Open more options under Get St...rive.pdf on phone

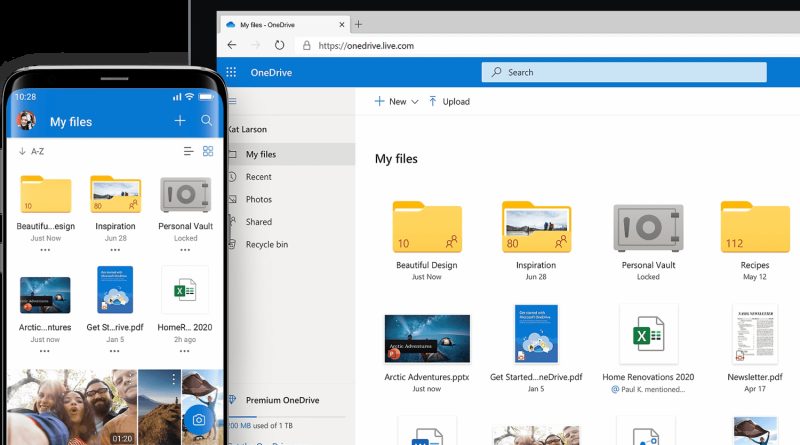[114, 351]
